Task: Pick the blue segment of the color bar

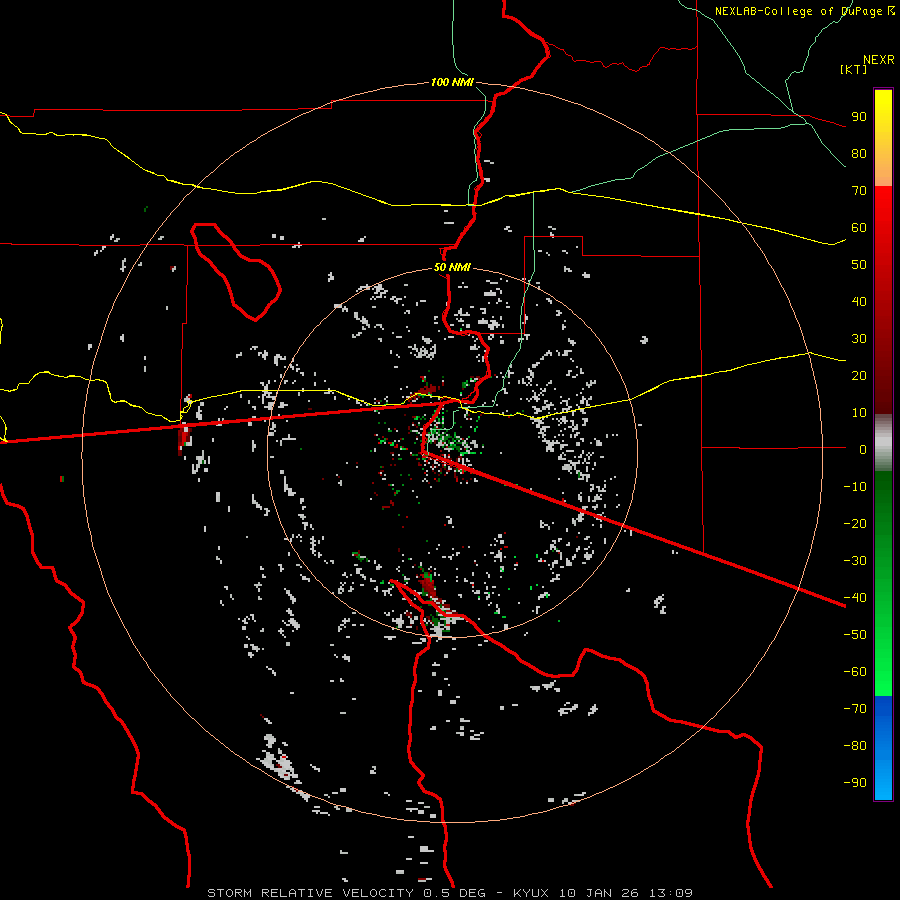Action: 883,748
